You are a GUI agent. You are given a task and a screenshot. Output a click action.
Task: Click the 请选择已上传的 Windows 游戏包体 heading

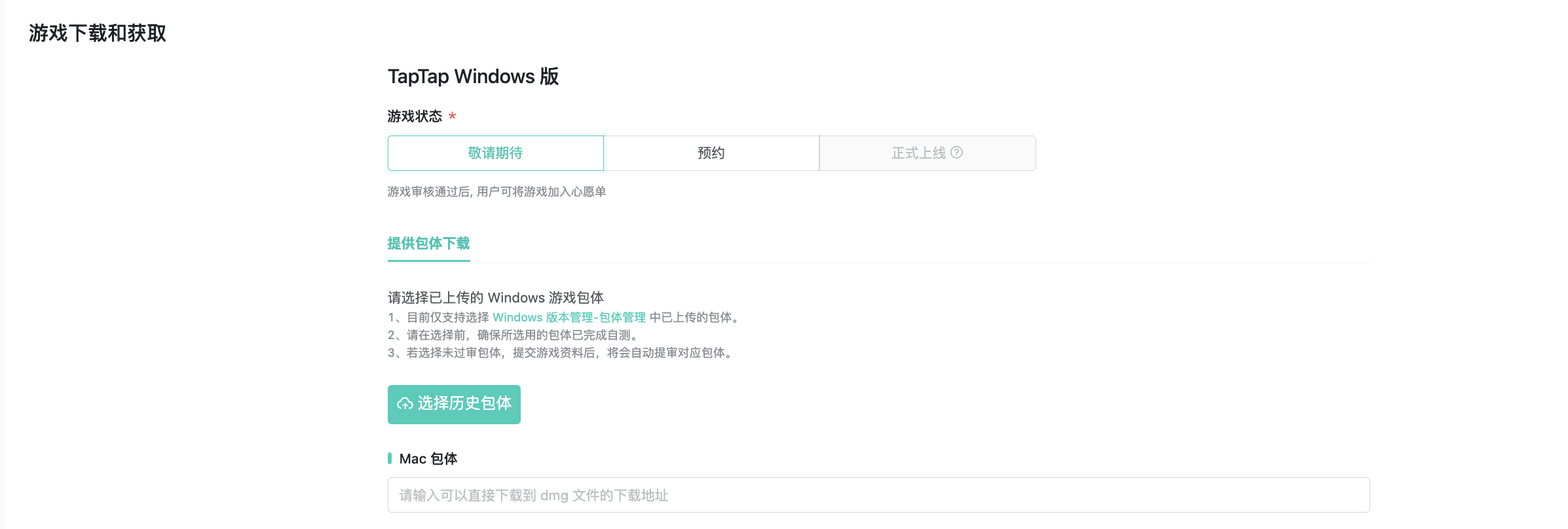coord(495,298)
